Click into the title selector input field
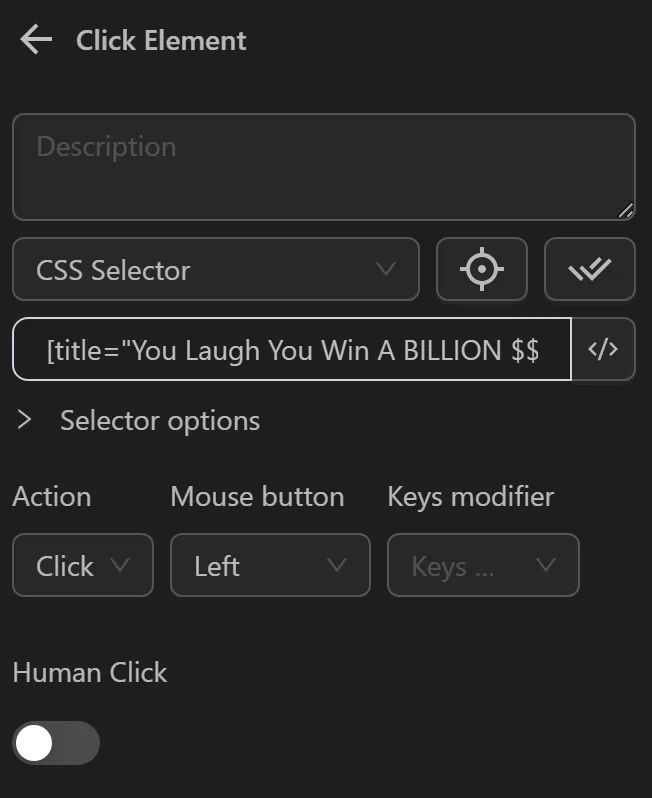 click(292, 350)
